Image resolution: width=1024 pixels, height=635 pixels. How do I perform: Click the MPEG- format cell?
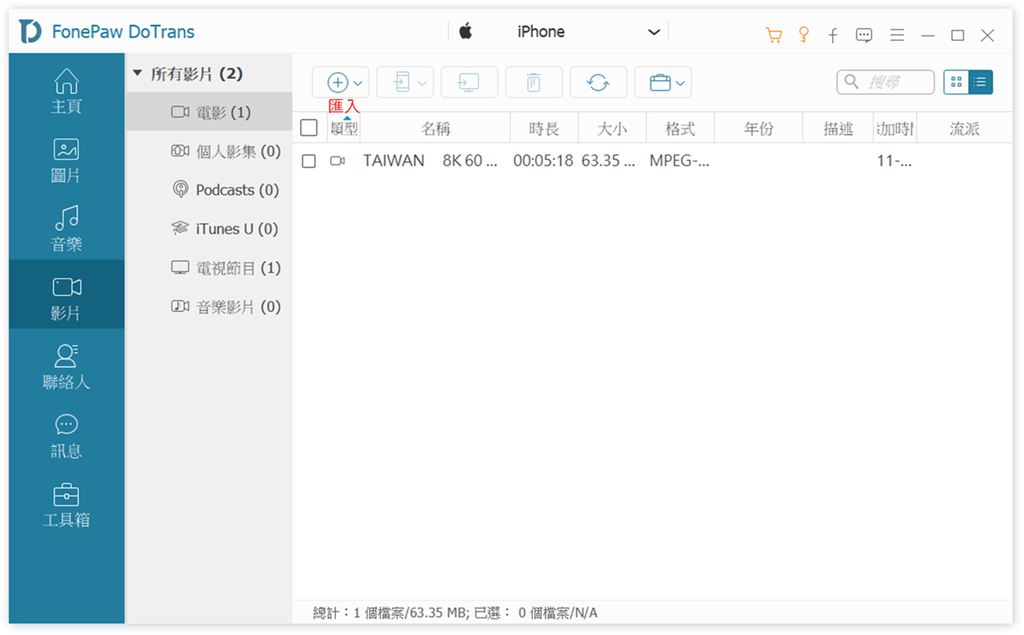[679, 161]
